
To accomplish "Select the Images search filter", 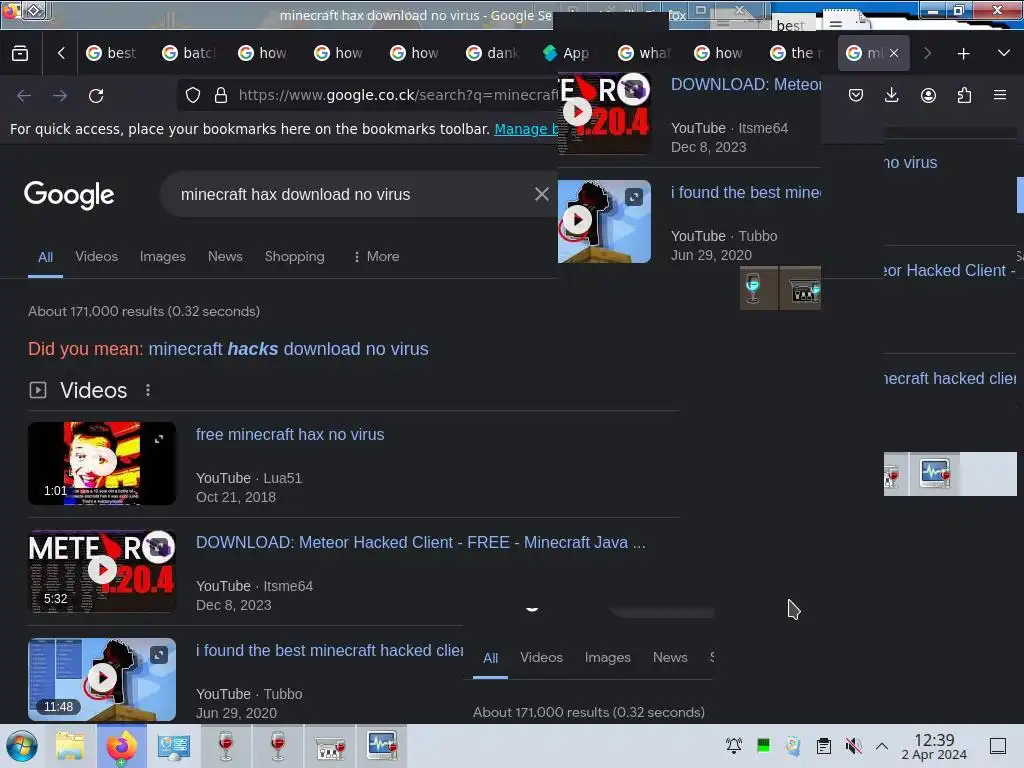I will [163, 257].
